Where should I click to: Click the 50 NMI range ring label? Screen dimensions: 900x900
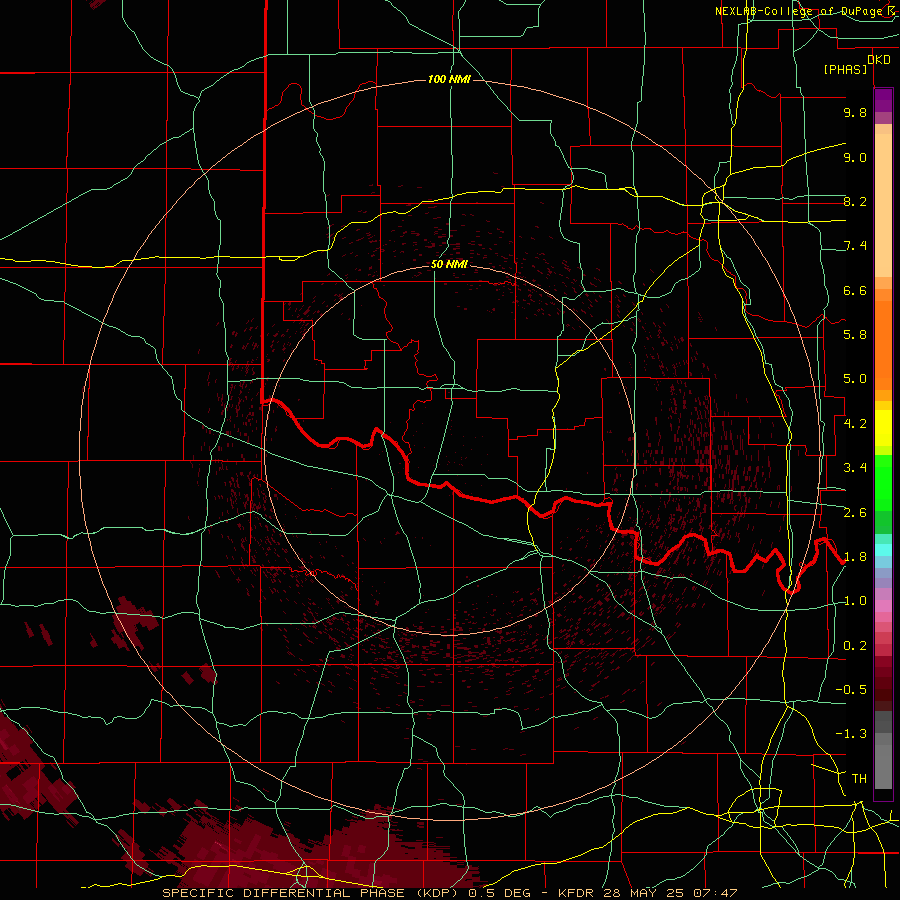[x=449, y=264]
